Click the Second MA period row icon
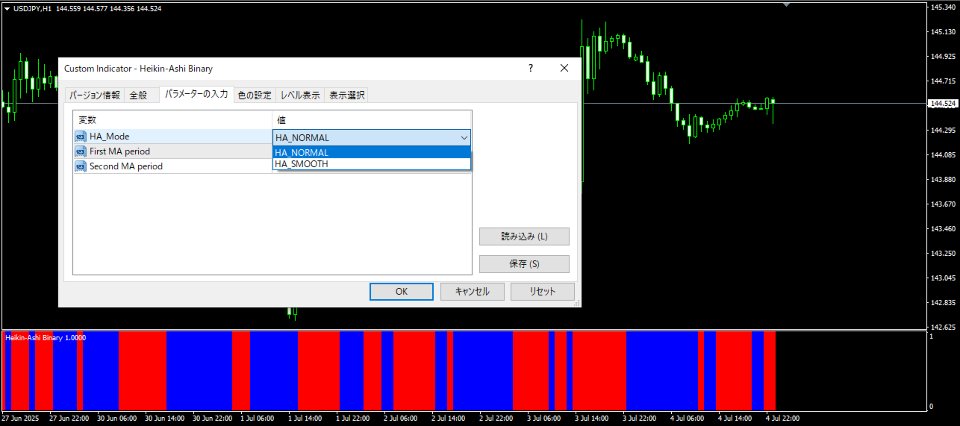The image size is (960, 426). [80, 166]
